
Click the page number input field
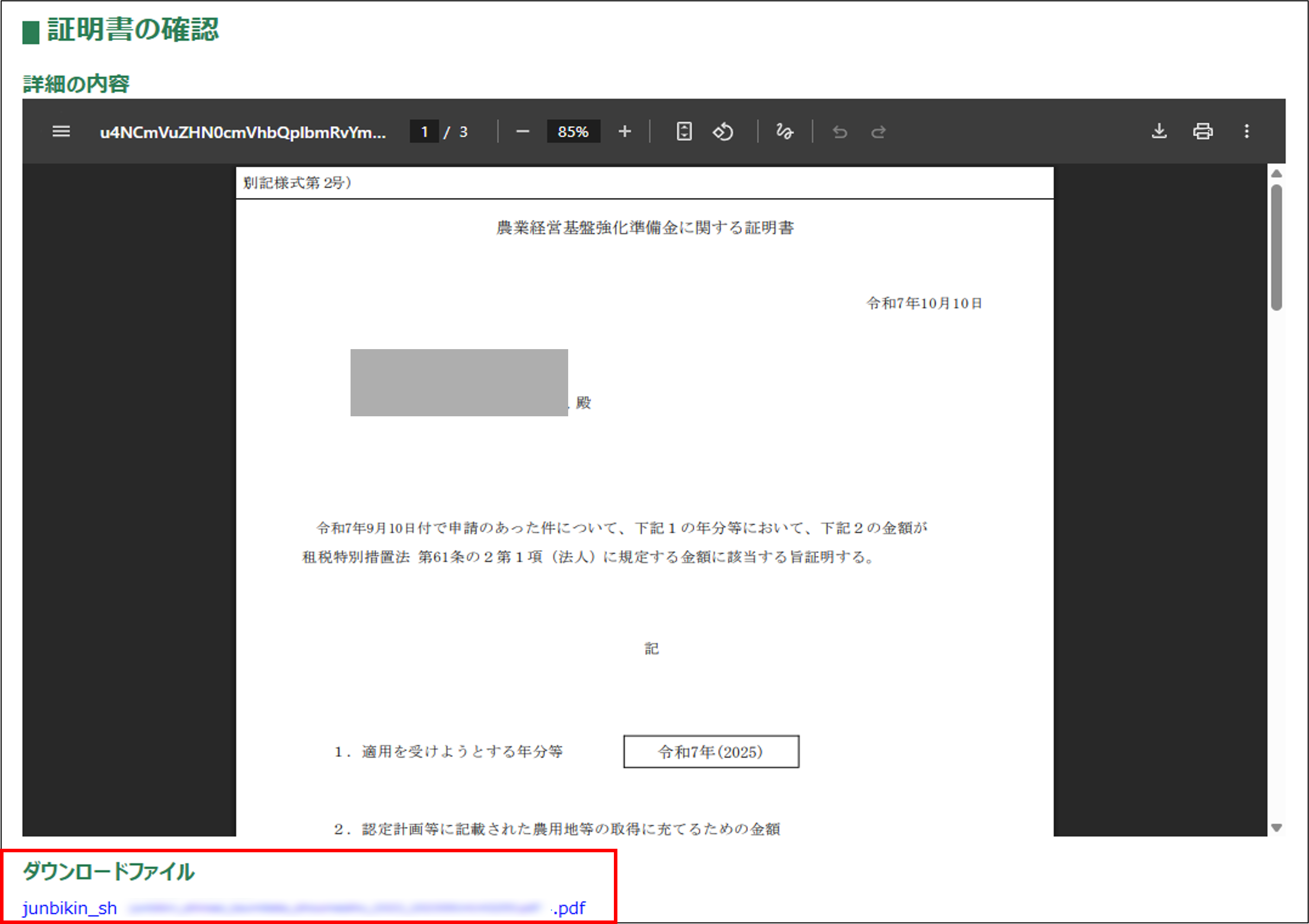click(424, 132)
